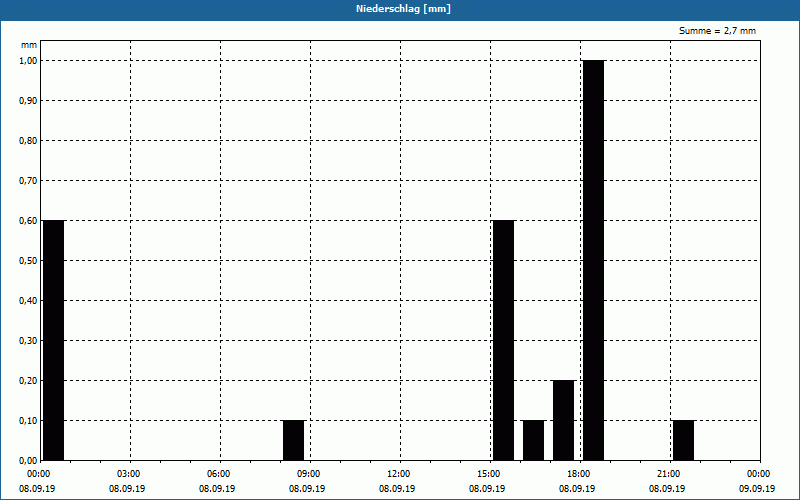
Task: Select the 'Summe = 2,7 mm' total label
Action: [x=717, y=31]
